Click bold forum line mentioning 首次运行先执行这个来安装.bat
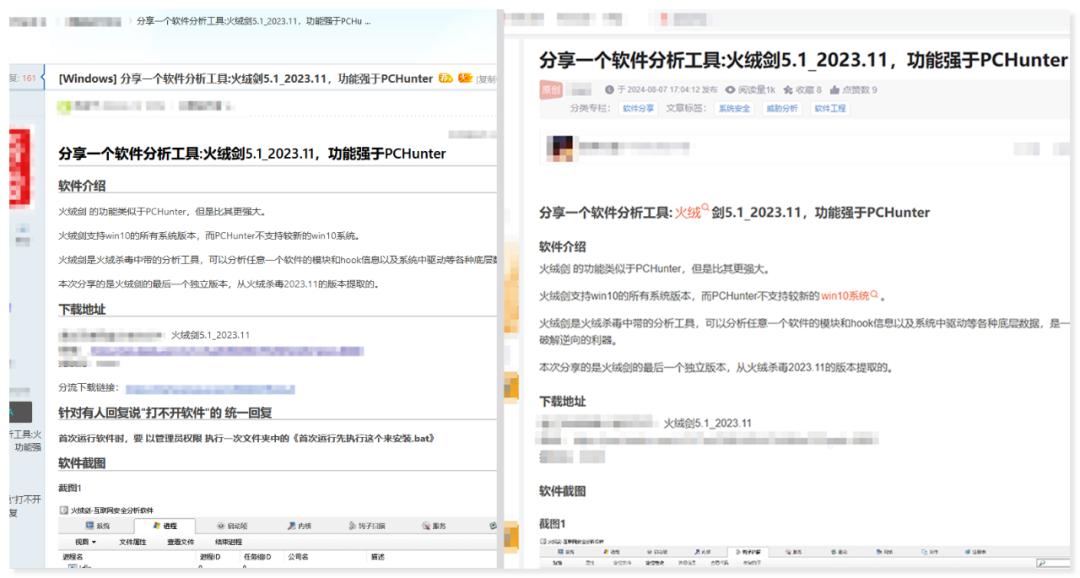Screen dimensions: 1080x578 point(247,438)
